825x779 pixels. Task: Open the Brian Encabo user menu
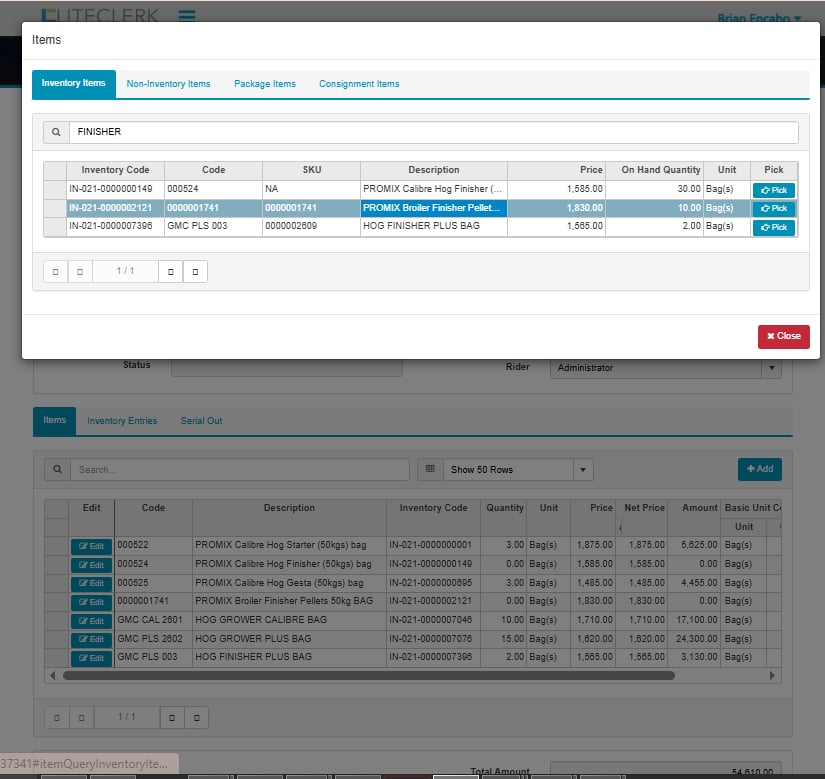(x=759, y=18)
